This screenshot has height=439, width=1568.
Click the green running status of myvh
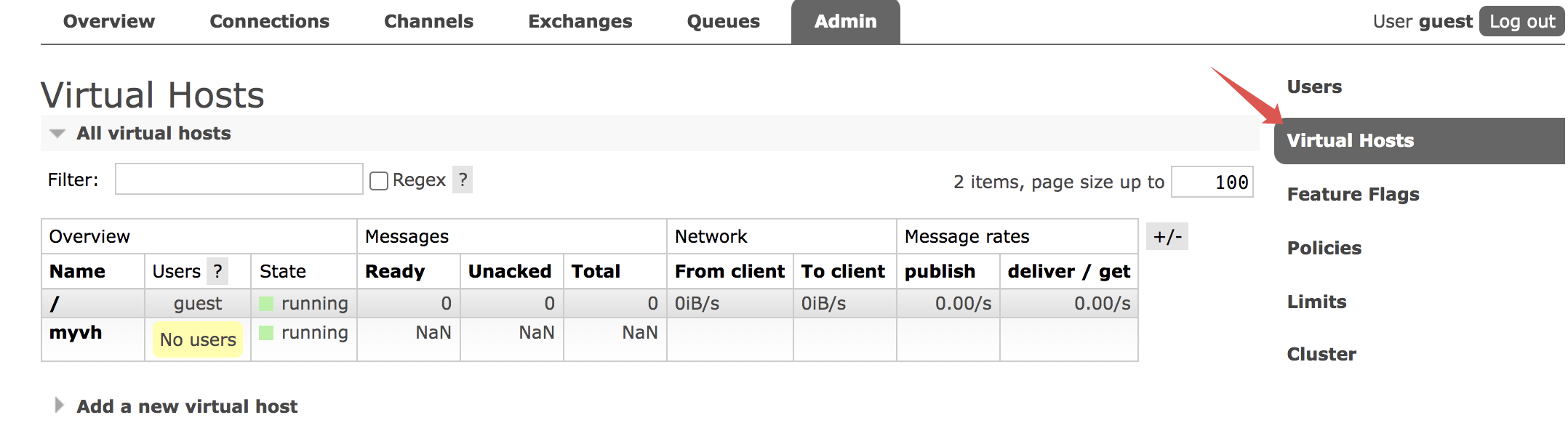pos(266,333)
